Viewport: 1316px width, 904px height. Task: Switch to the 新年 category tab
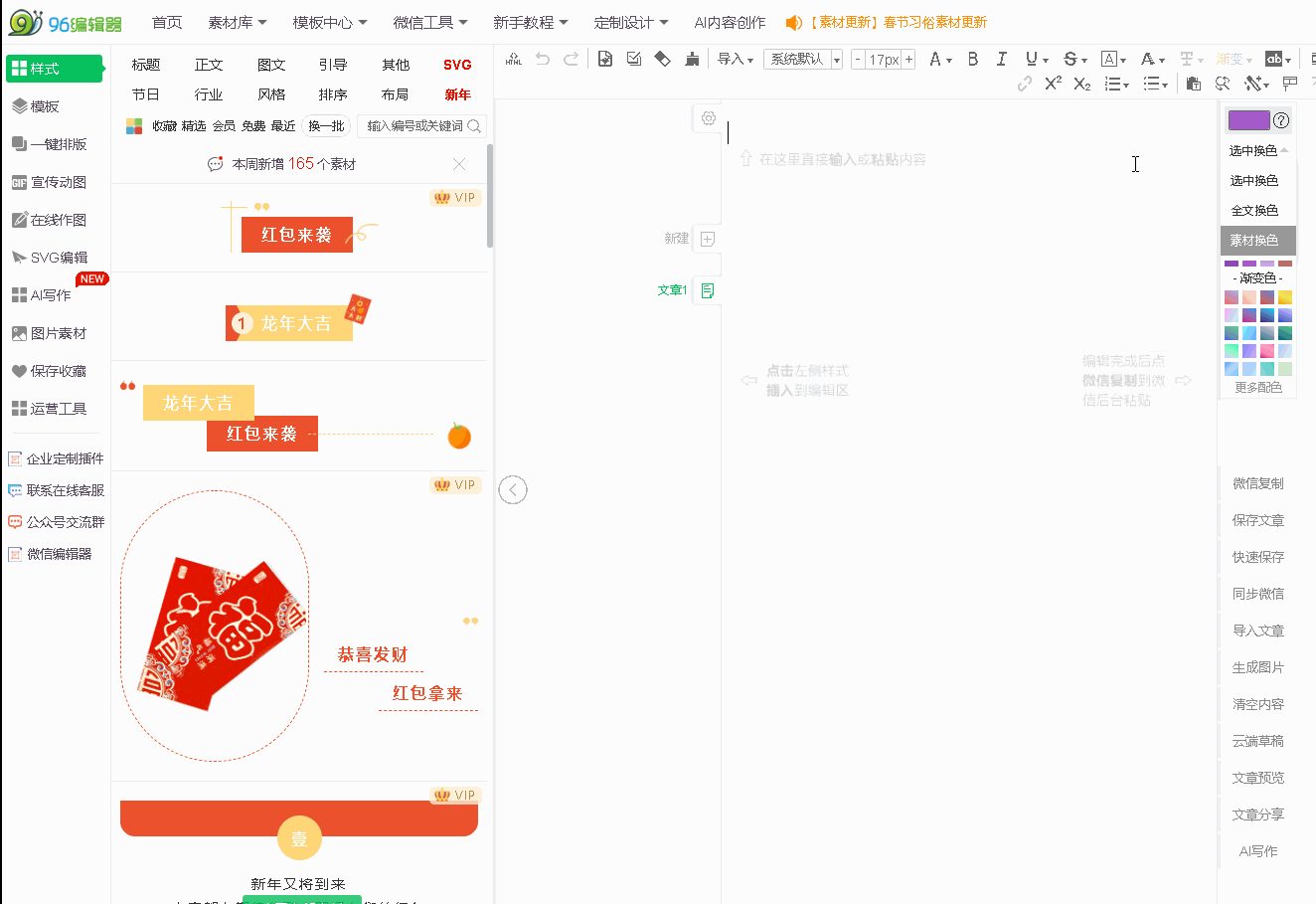click(x=457, y=94)
